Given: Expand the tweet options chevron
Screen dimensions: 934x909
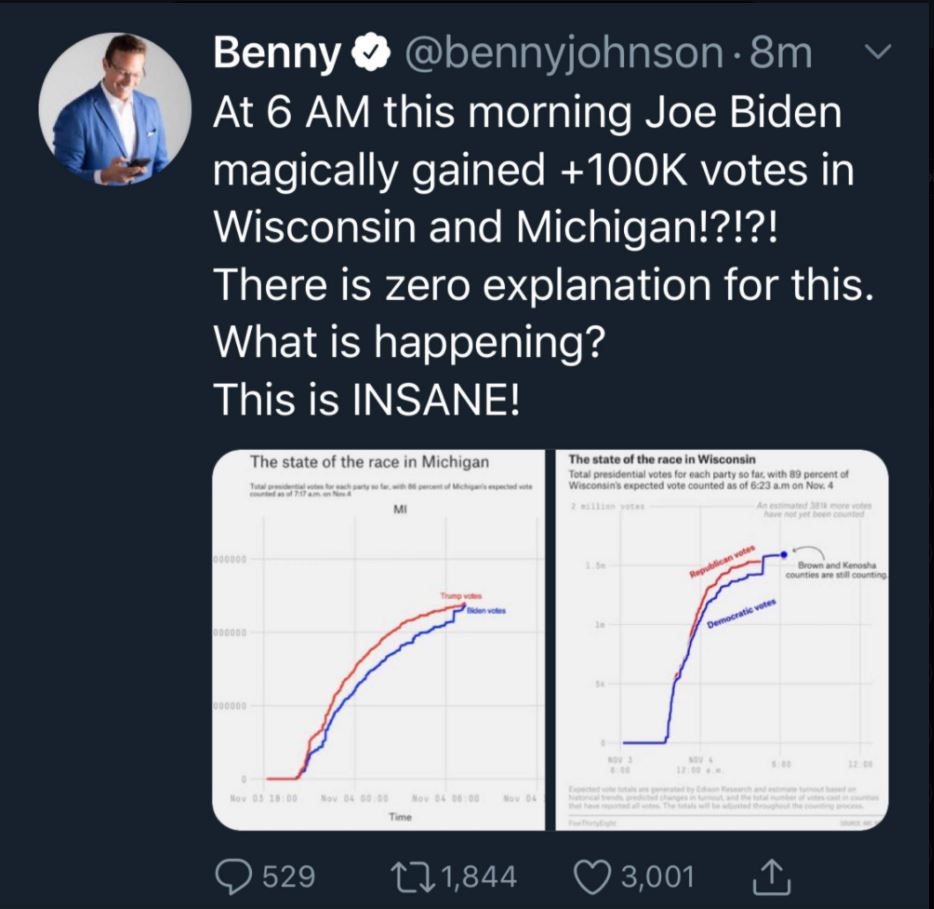Looking at the screenshot, I should (878, 52).
